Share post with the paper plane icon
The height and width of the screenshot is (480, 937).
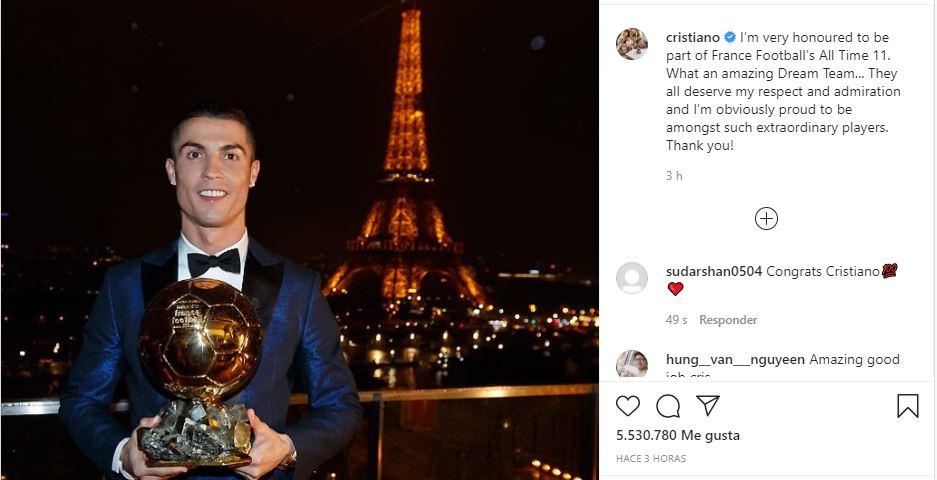click(708, 405)
